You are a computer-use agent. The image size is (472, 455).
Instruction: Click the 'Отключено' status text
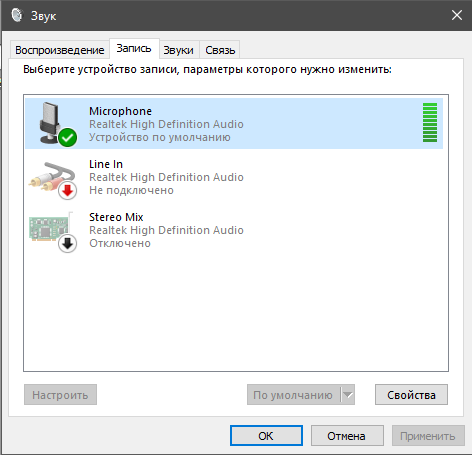tap(120, 243)
